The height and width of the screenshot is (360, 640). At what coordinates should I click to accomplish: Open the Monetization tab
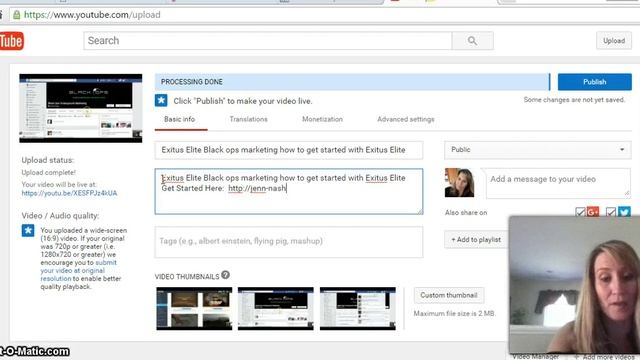(322, 120)
